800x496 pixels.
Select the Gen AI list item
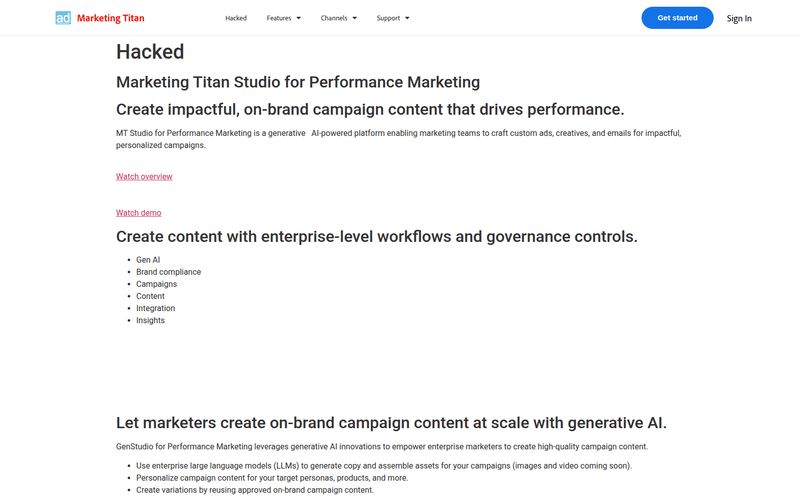(148, 260)
